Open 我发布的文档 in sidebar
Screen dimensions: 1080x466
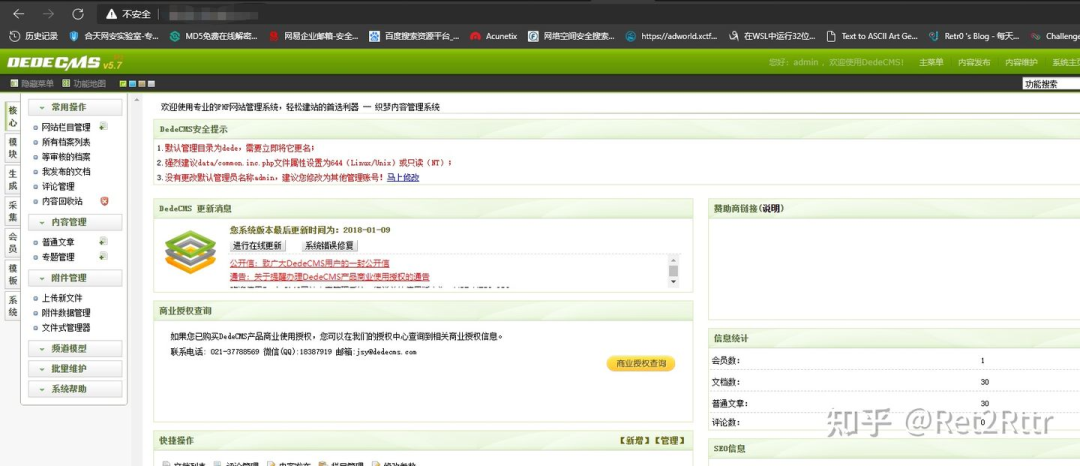pyautogui.click(x=66, y=171)
